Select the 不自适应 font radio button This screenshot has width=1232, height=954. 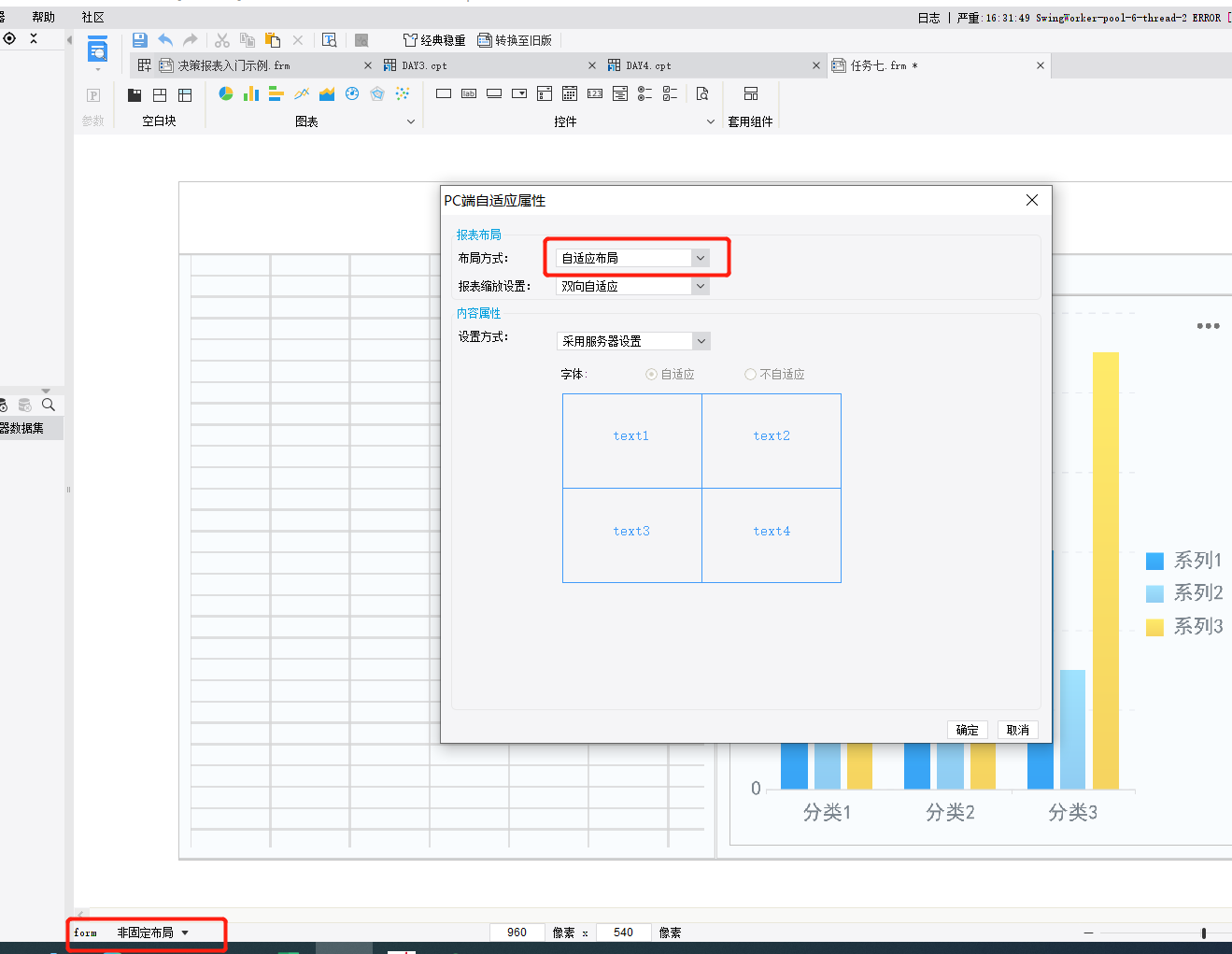750,374
